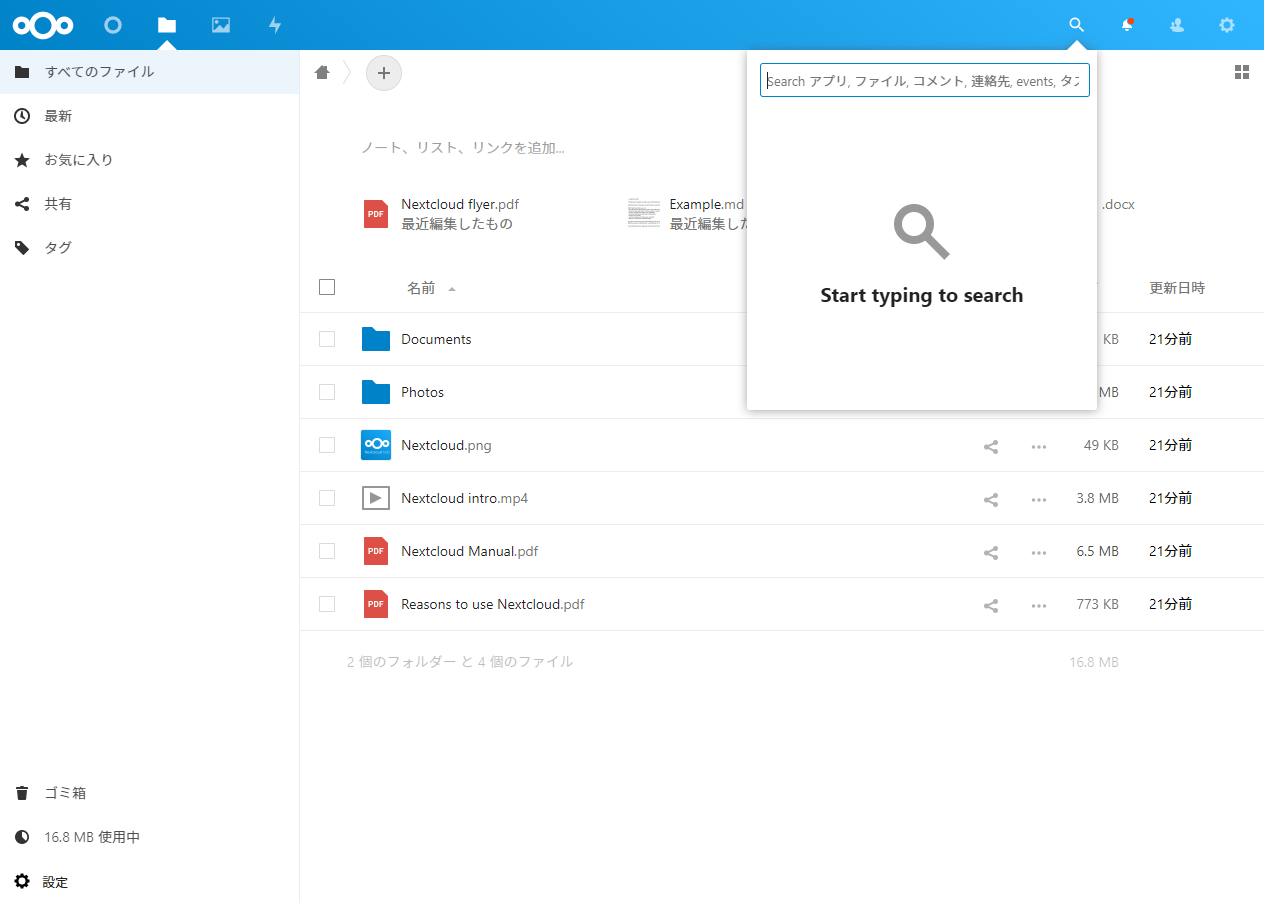Image resolution: width=1264 pixels, height=903 pixels.
Task: Open タグ tags view
Action: coord(149,248)
